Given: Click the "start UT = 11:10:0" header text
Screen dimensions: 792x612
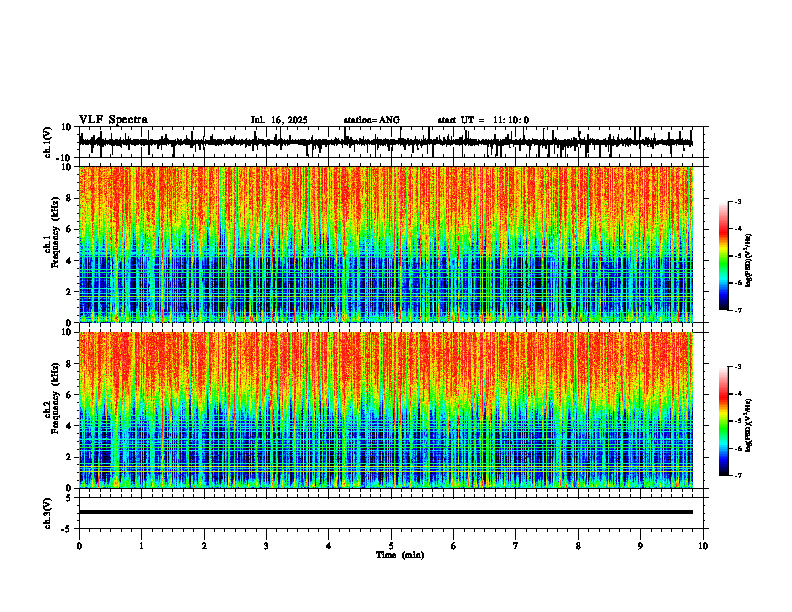Looking at the screenshot, I should pyautogui.click(x=483, y=120).
